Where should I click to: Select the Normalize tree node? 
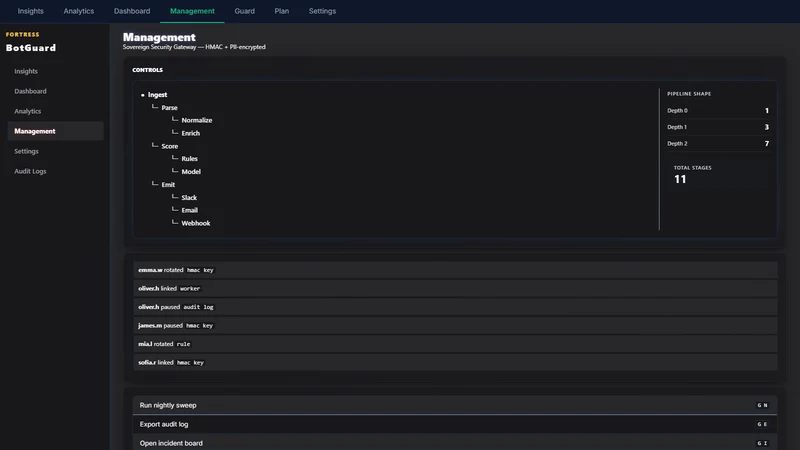(x=196, y=120)
